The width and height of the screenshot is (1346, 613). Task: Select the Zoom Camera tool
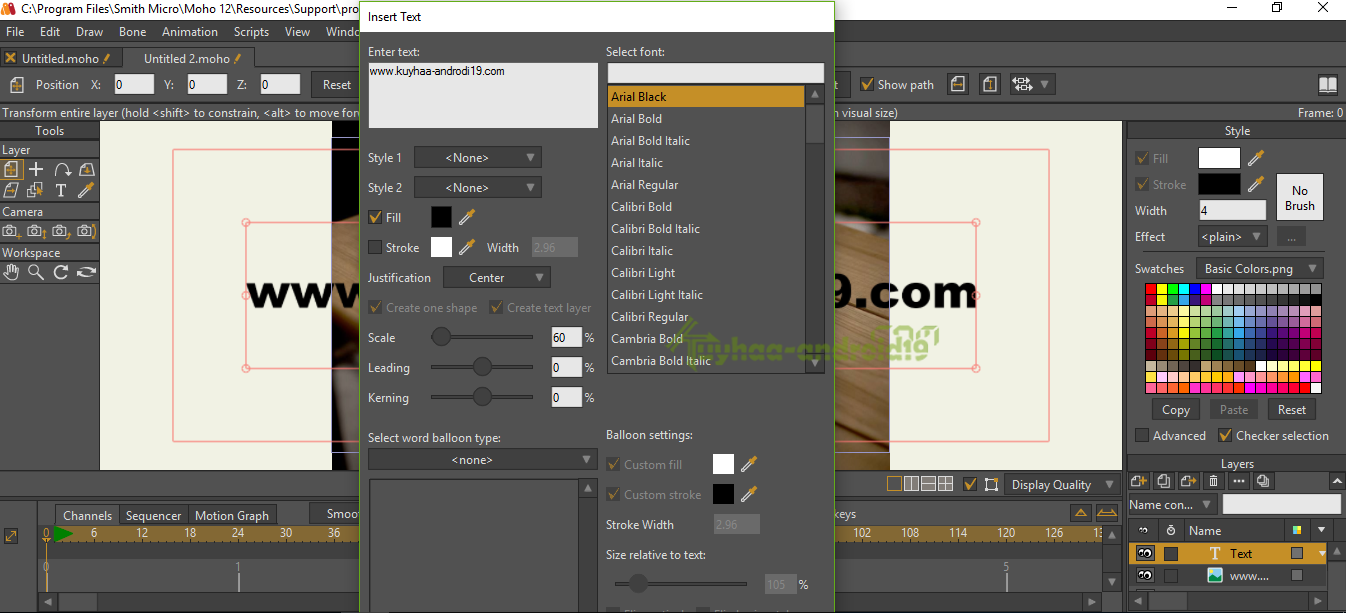click(36, 231)
